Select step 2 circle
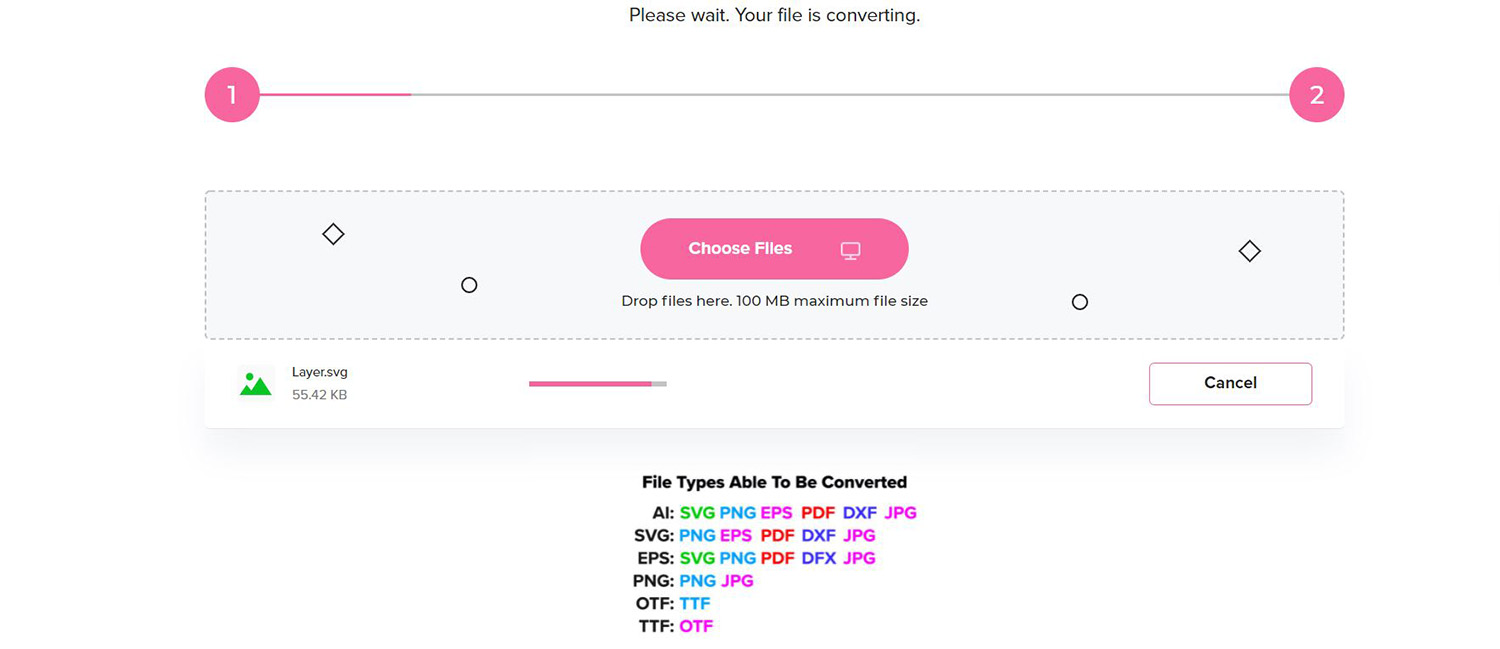The width and height of the screenshot is (1500, 649). pos(1317,95)
